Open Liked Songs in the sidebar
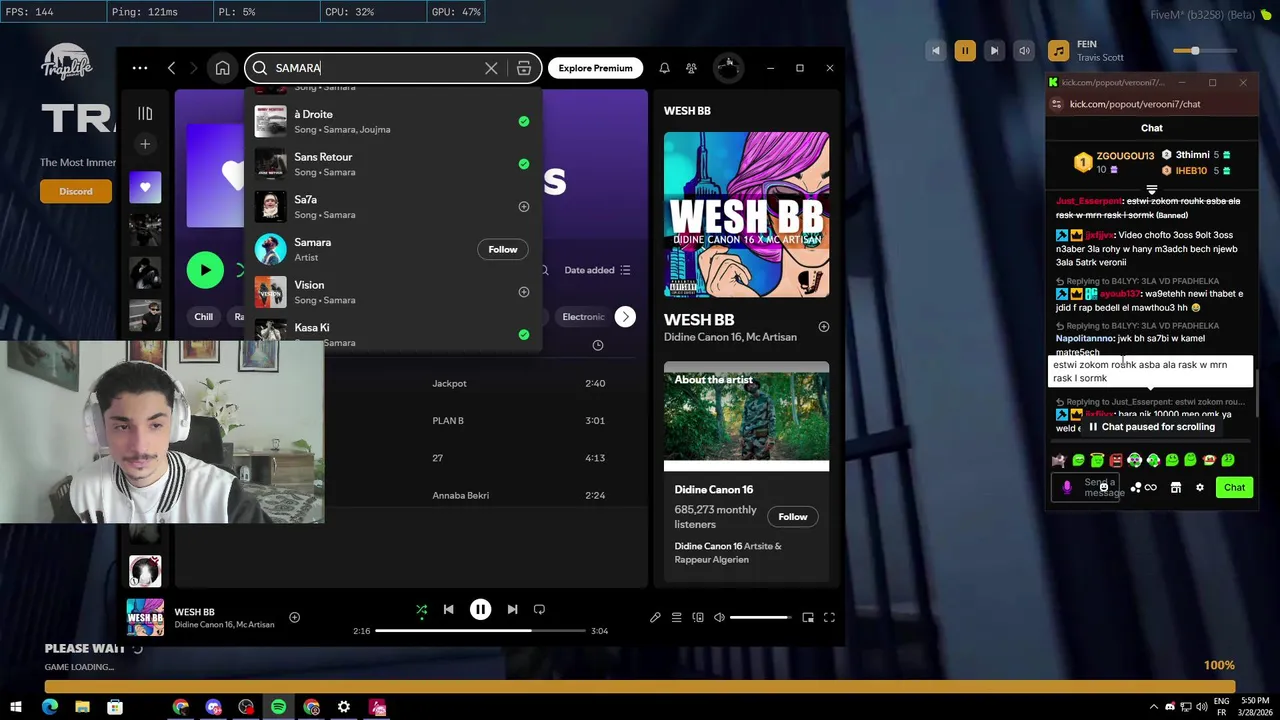 pyautogui.click(x=145, y=187)
